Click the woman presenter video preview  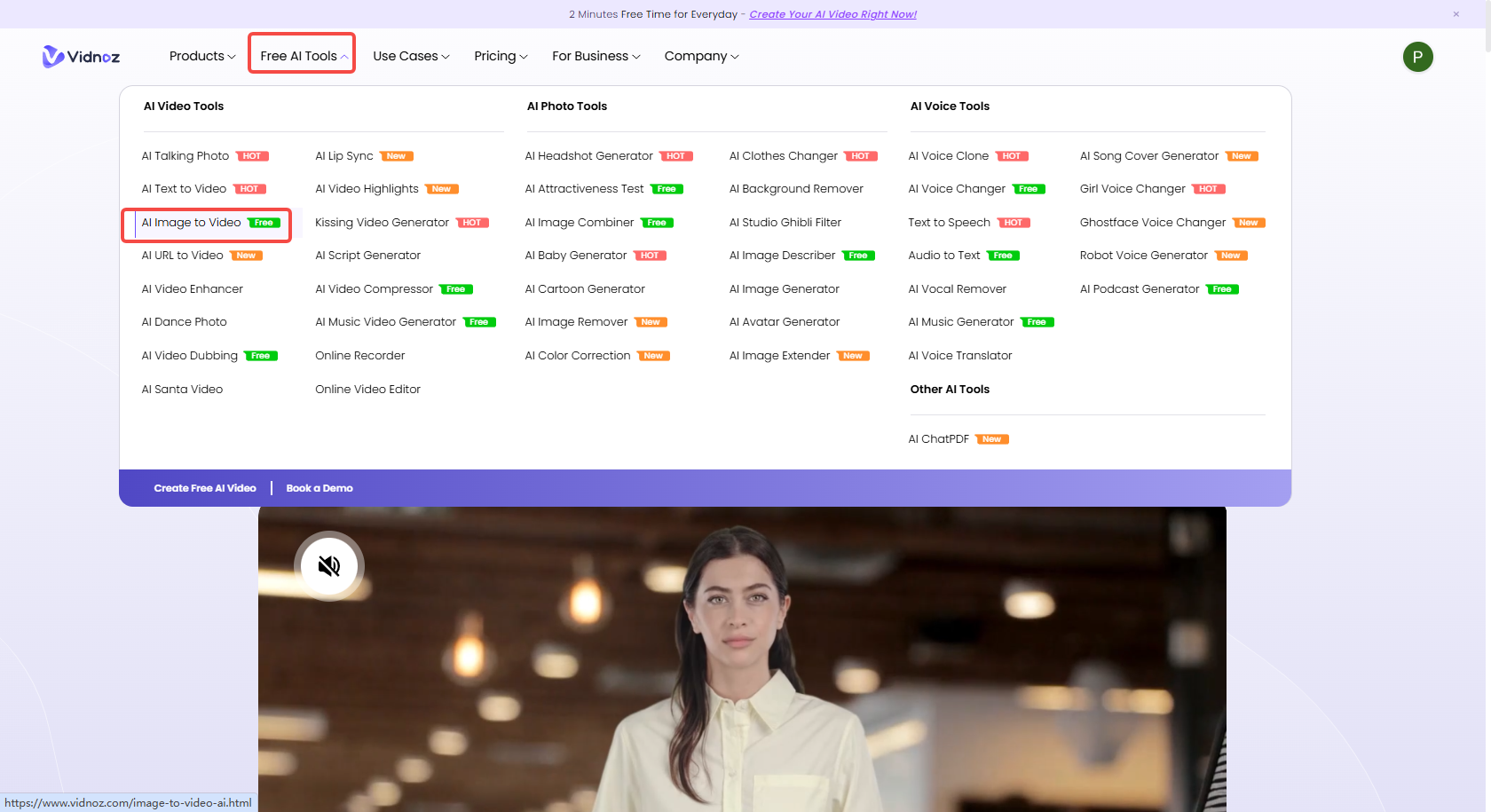(742, 659)
